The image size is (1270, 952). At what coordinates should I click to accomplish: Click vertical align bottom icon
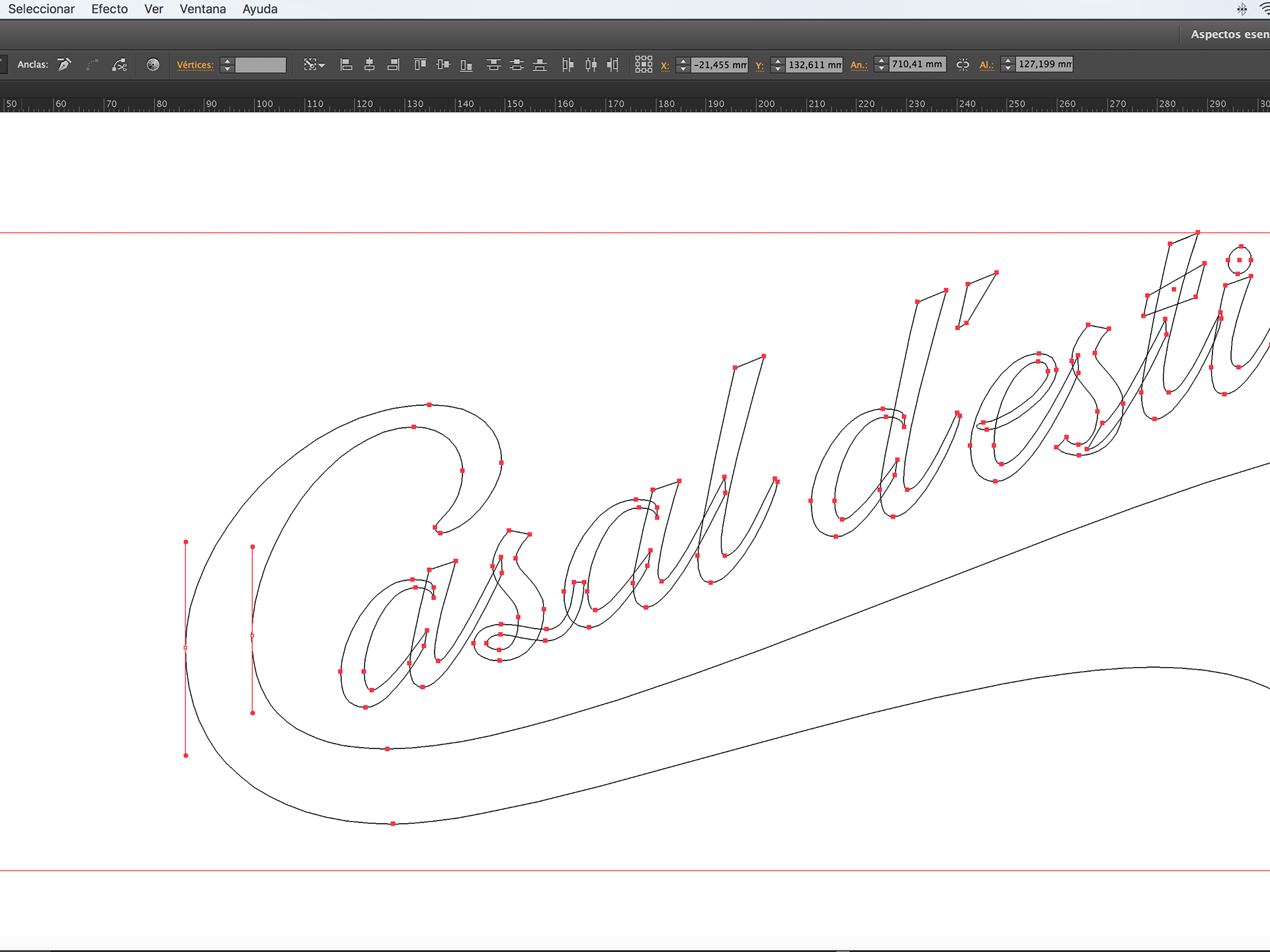(466, 64)
